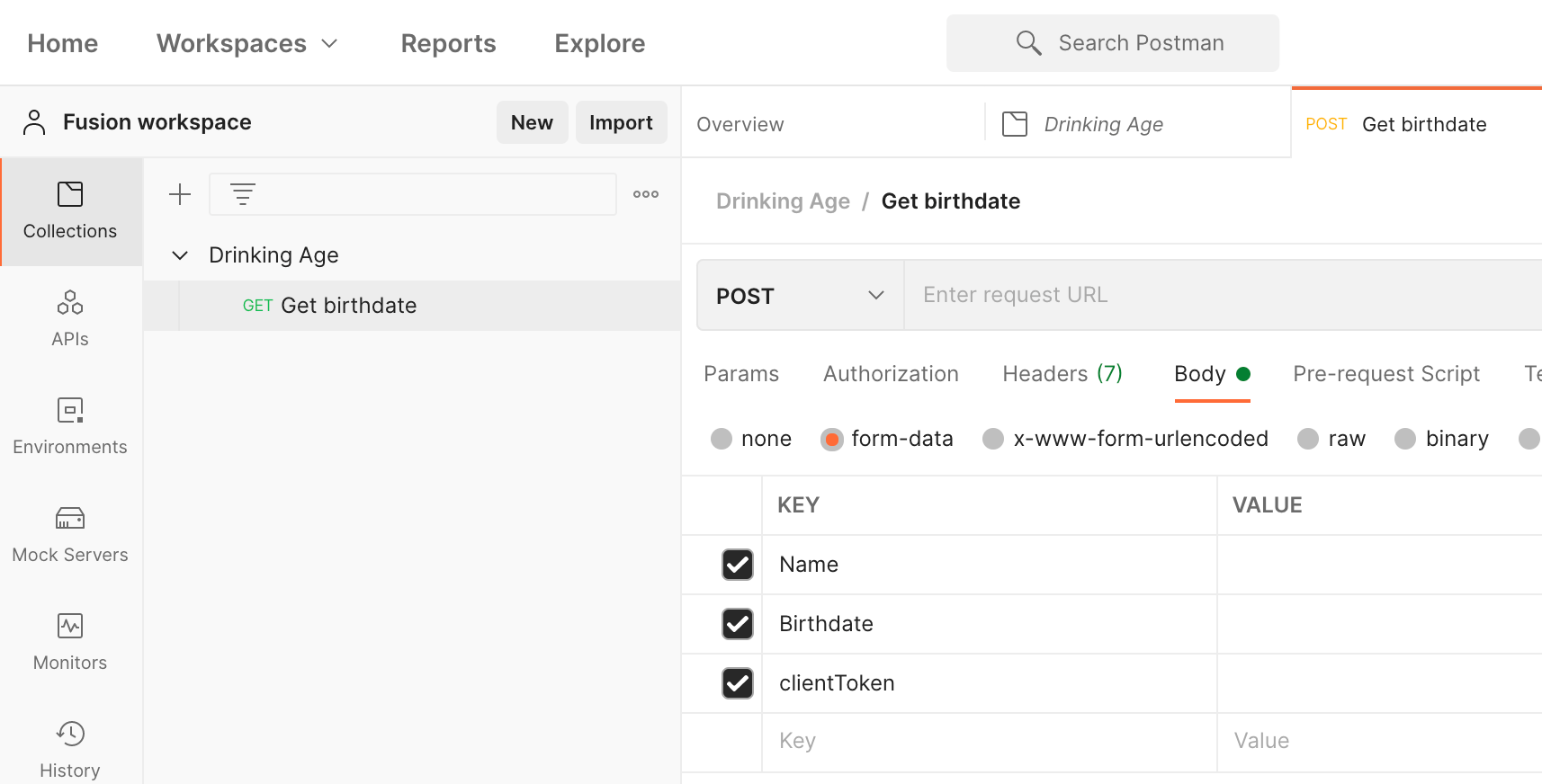Open the three-dots collection options menu

pos(645,194)
